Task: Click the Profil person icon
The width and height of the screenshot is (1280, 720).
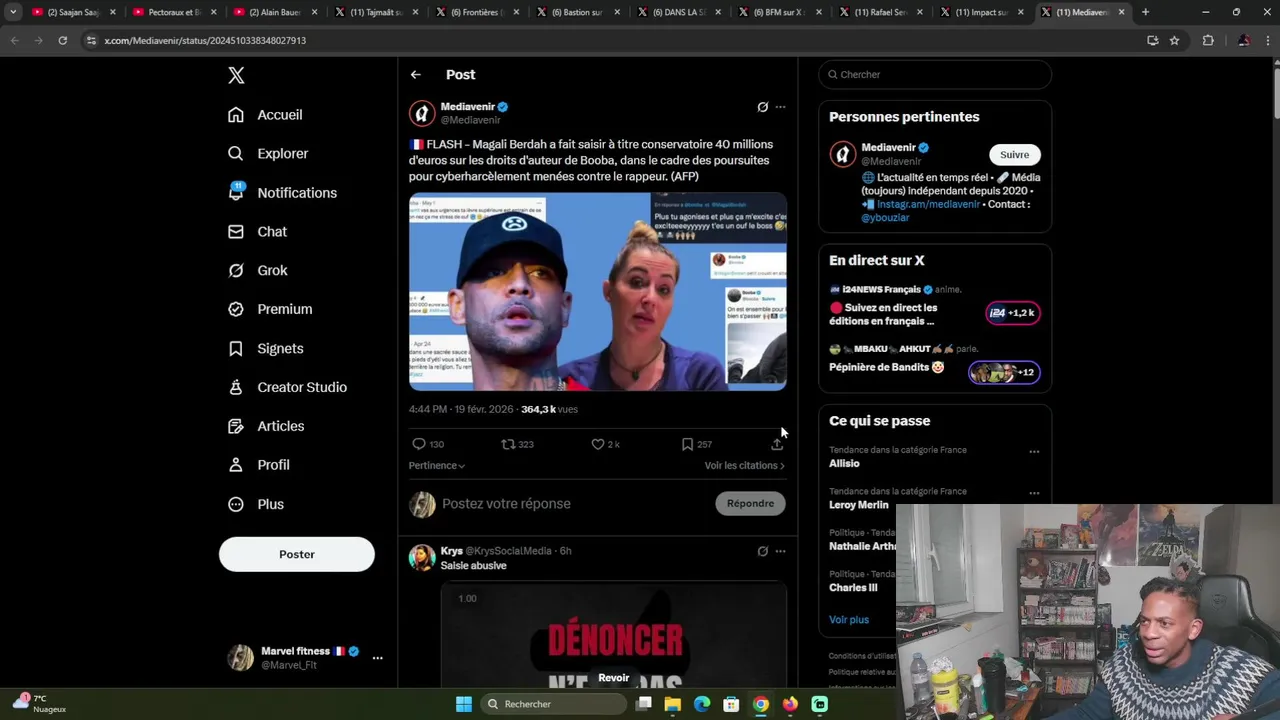Action: 236,466
